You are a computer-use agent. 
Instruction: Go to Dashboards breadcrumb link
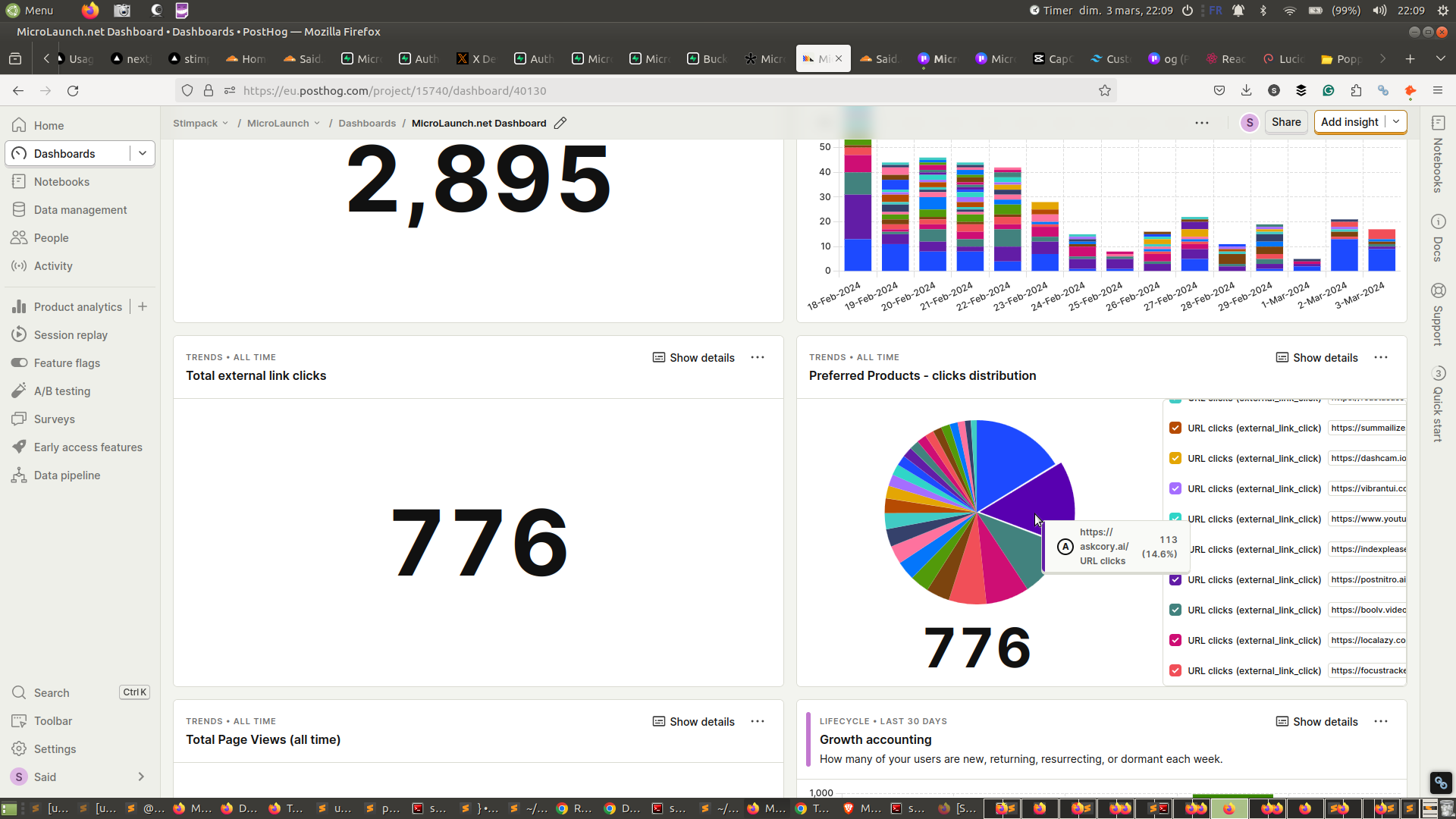coord(367,123)
